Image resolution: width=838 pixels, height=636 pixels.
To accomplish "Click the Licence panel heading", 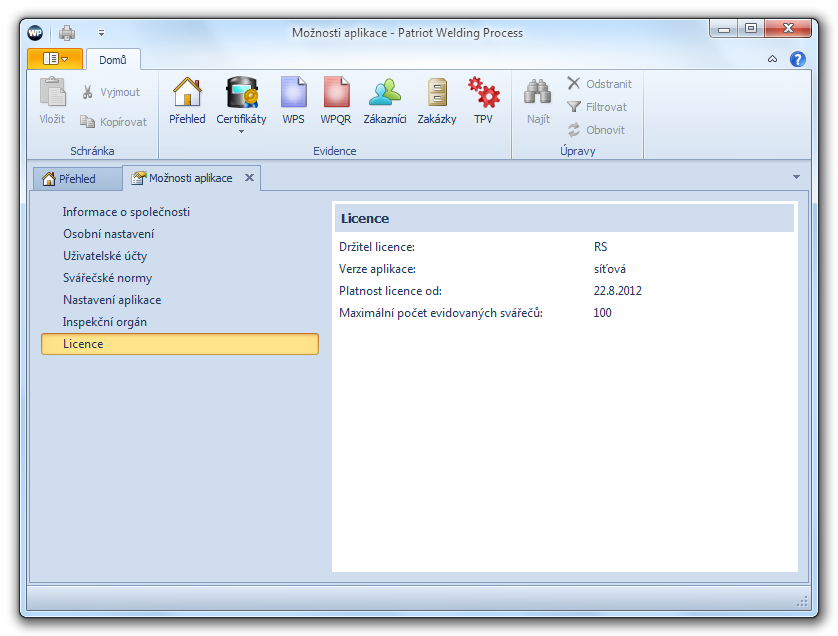I will [x=365, y=219].
